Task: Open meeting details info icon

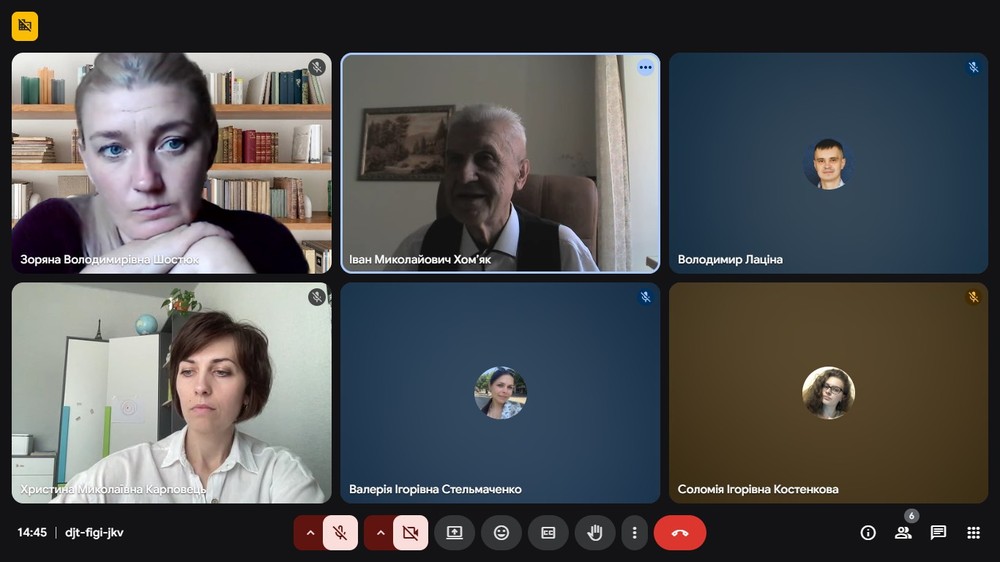Action: (x=868, y=533)
